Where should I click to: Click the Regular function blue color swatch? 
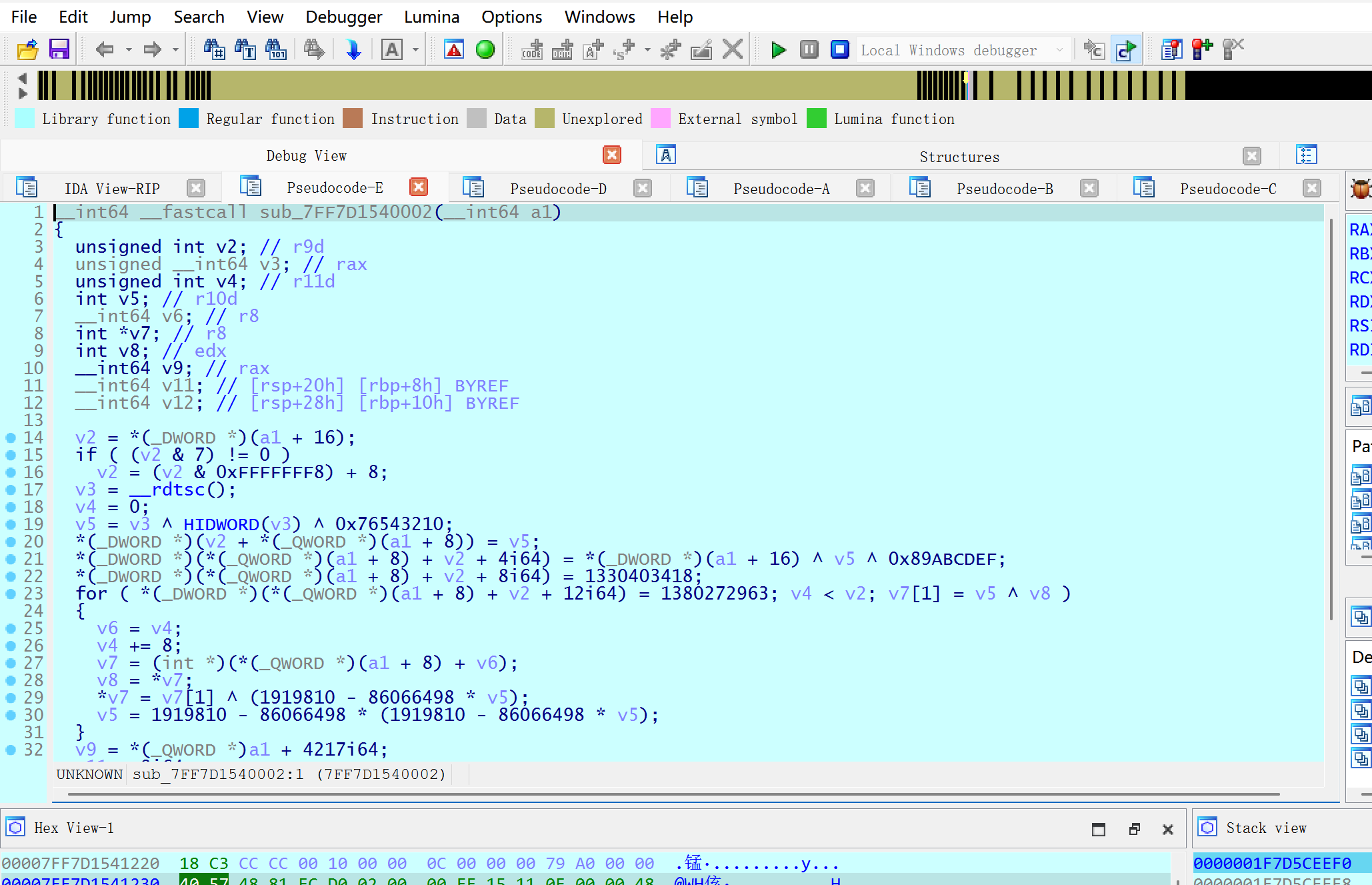pyautogui.click(x=189, y=119)
